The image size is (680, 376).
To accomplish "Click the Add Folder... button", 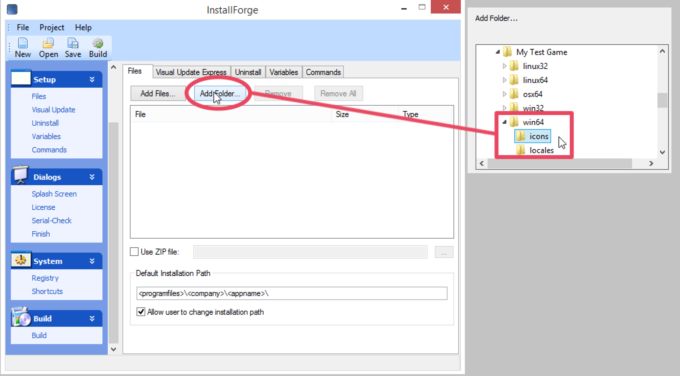I will point(220,94).
